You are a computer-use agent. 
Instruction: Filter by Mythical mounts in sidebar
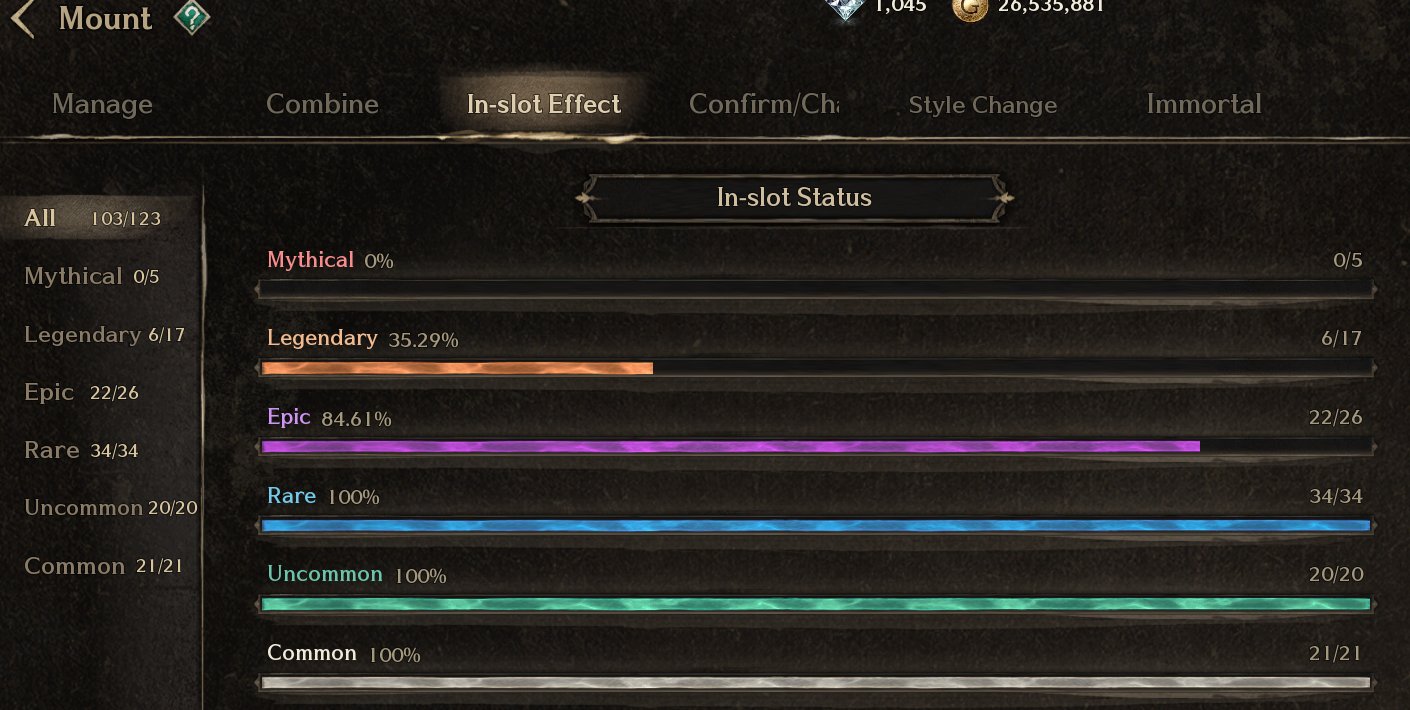coord(92,276)
